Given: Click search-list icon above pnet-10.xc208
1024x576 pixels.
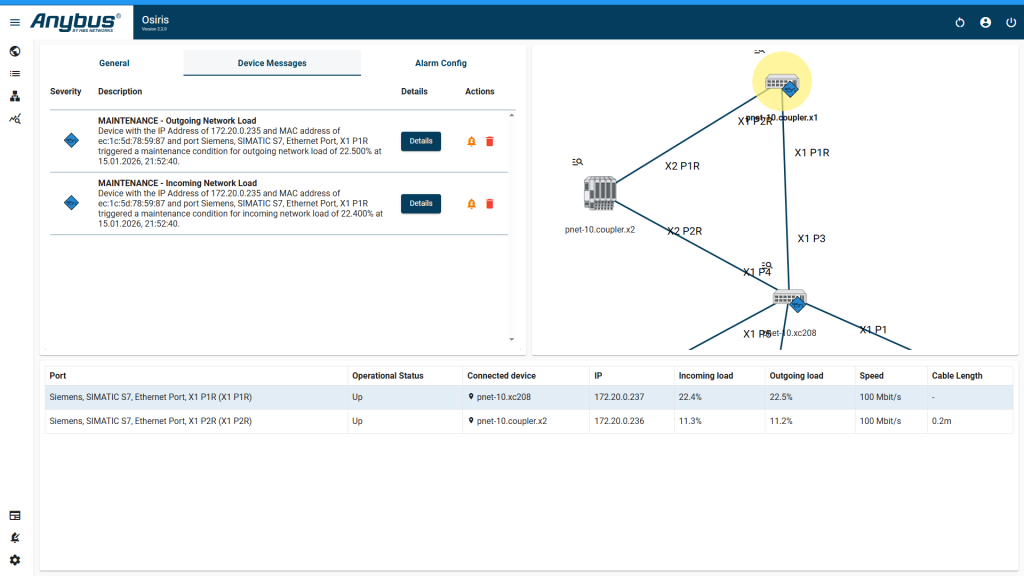Looking at the screenshot, I should pyautogui.click(x=766, y=266).
